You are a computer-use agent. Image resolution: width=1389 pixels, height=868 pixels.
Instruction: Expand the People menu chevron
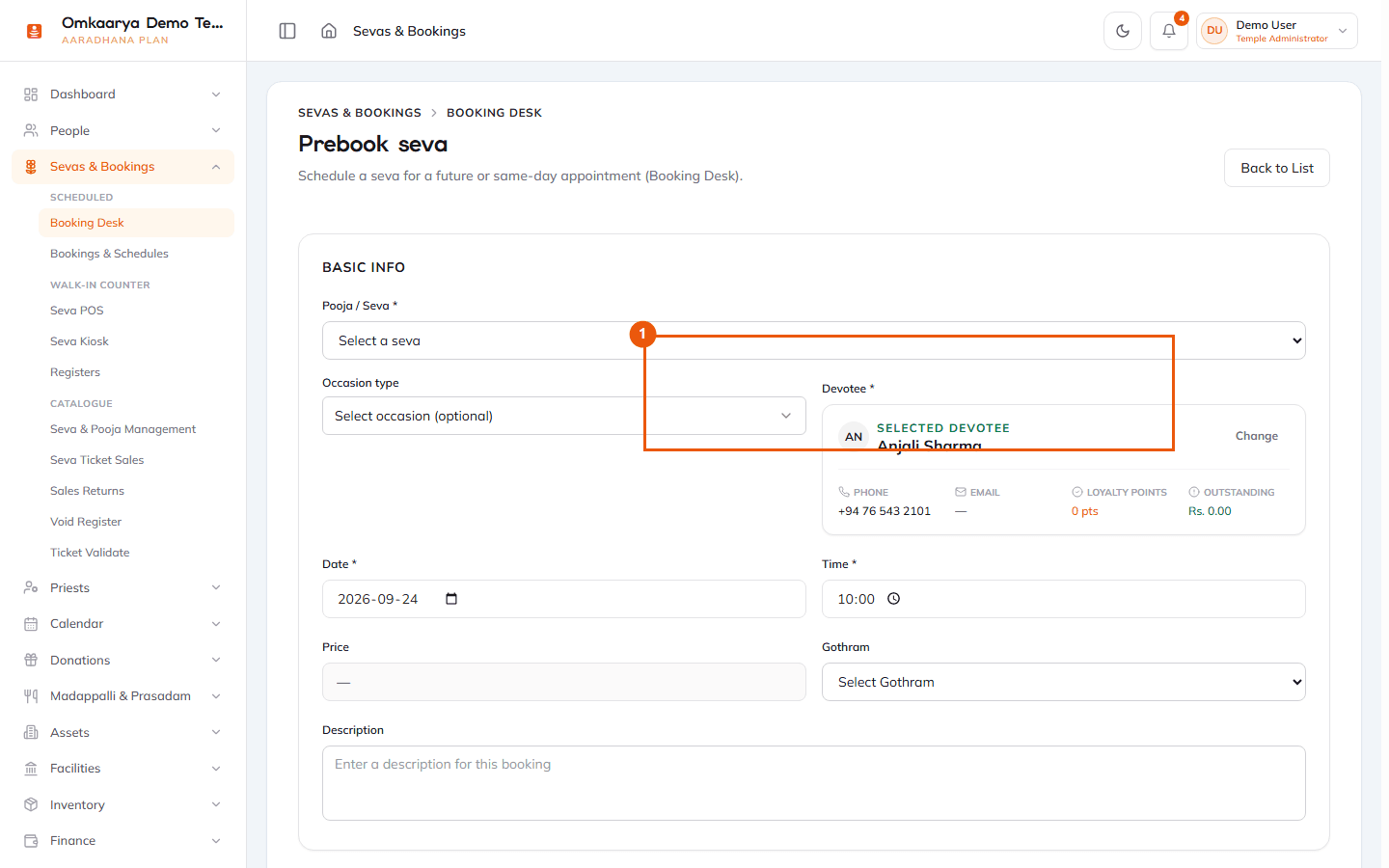click(216, 130)
